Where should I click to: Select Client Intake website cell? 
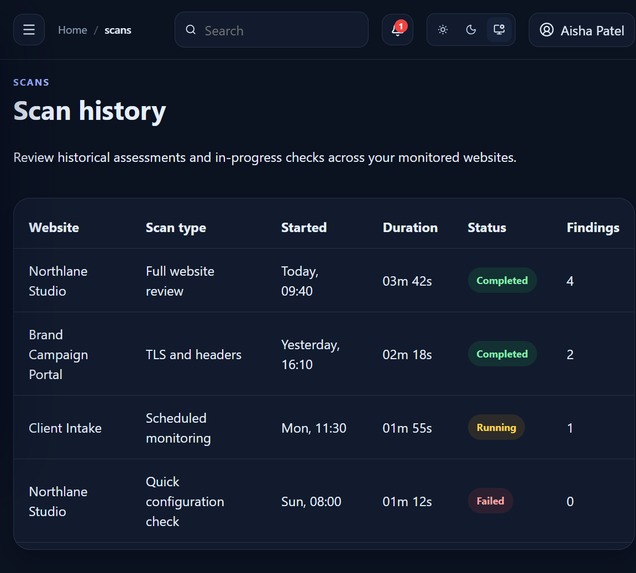[65, 428]
